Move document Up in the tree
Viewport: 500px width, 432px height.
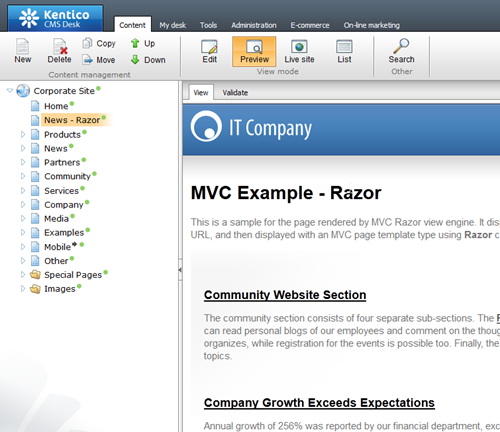(x=143, y=43)
